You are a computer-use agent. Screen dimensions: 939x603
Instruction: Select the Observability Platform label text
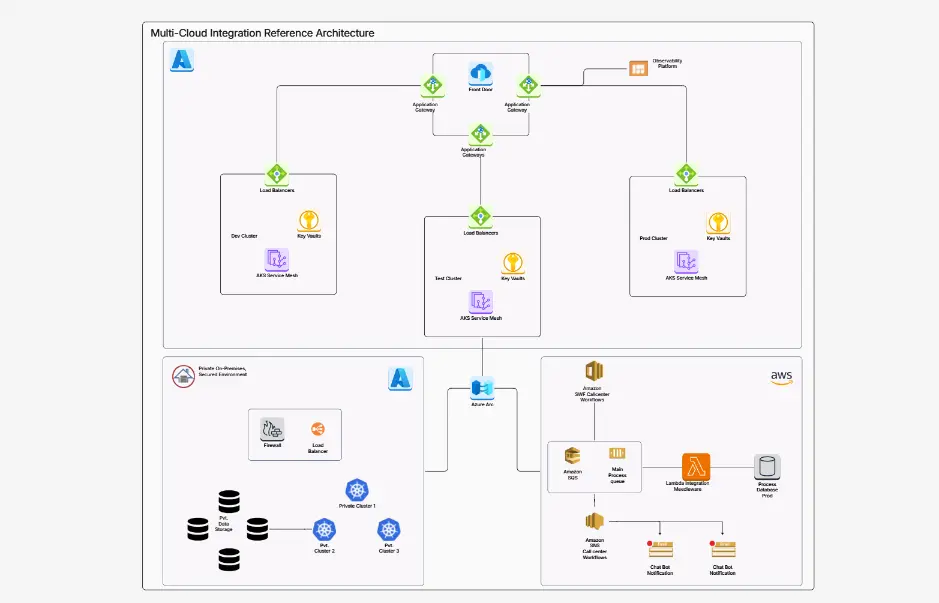click(667, 63)
